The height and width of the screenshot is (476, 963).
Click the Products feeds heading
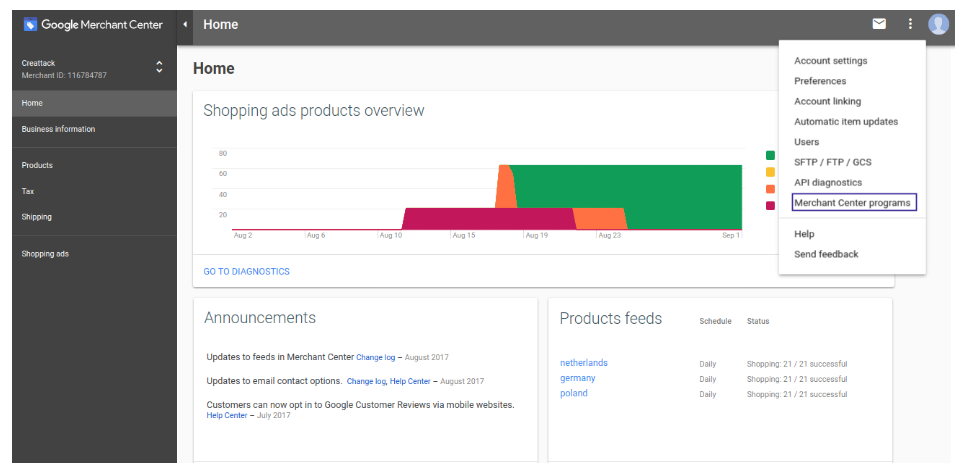[610, 318]
